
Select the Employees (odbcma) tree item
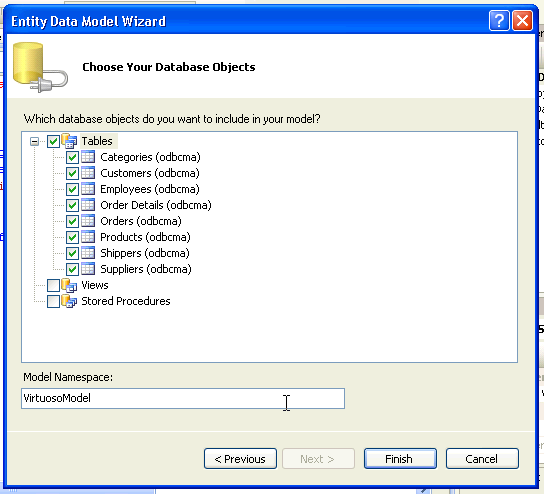150,189
